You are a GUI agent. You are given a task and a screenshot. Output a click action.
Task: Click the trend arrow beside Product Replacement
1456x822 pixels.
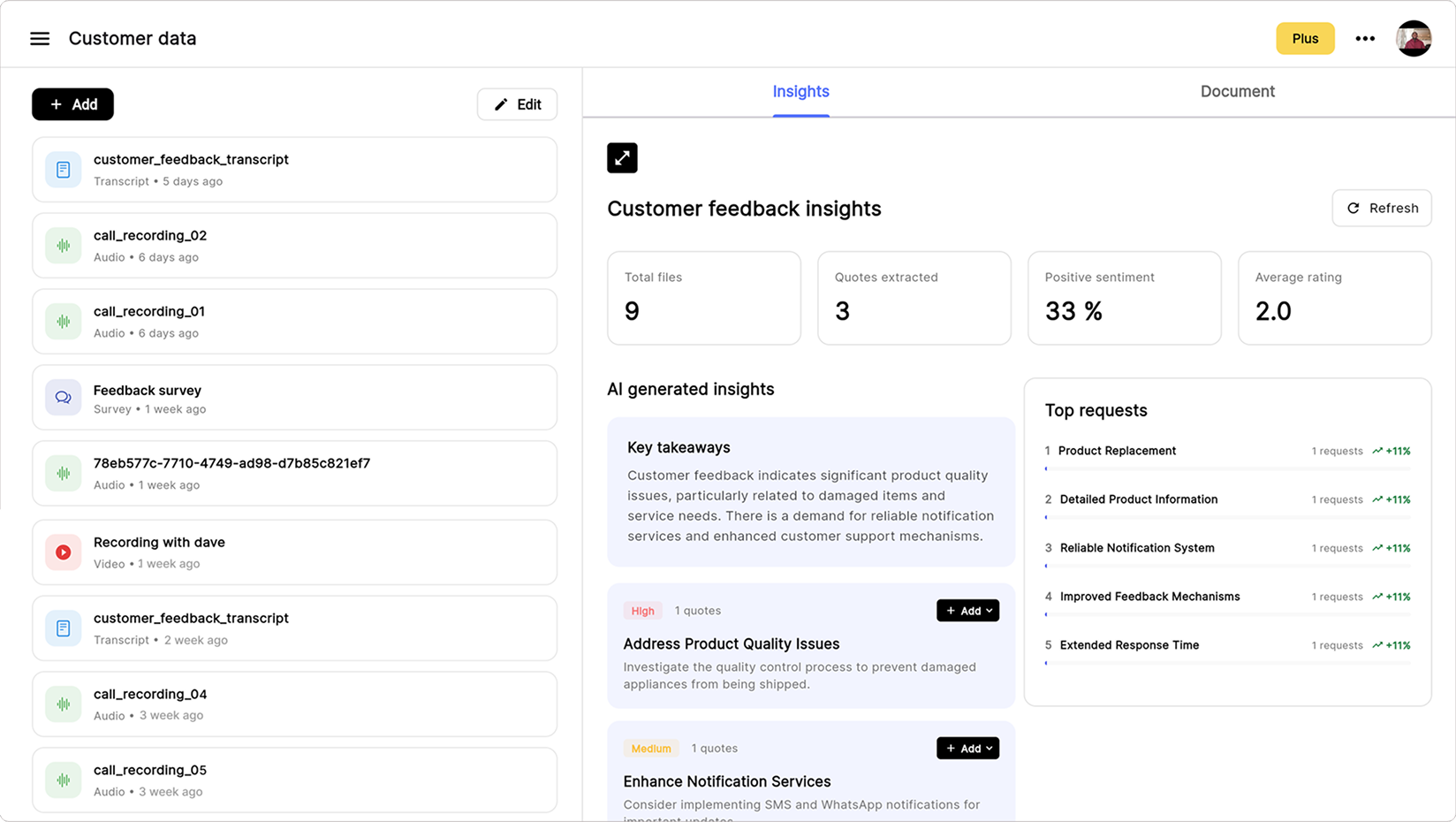(x=1377, y=451)
